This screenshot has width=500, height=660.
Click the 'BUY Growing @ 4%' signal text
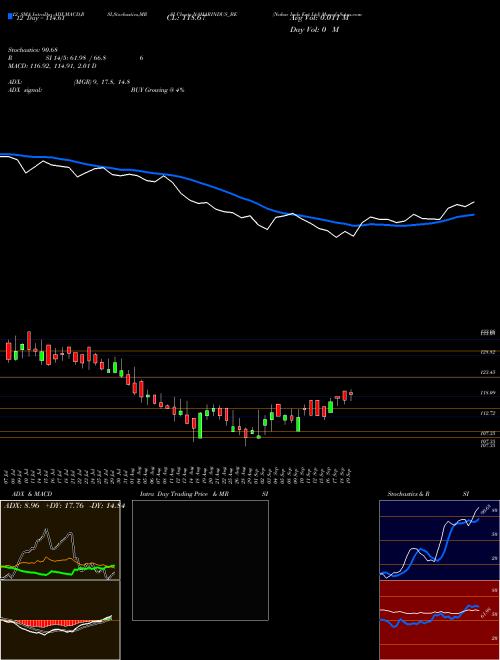pyautogui.click(x=157, y=90)
